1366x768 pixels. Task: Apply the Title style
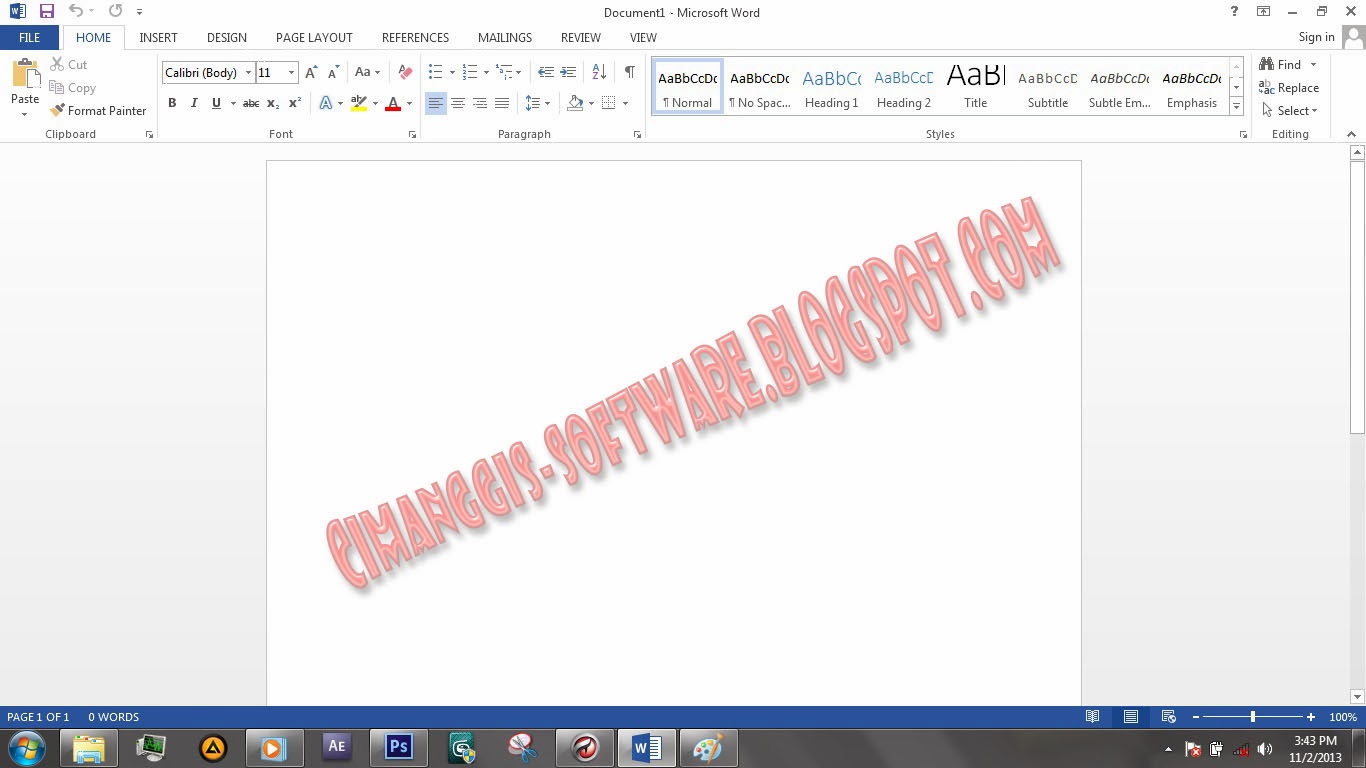pyautogui.click(x=975, y=87)
